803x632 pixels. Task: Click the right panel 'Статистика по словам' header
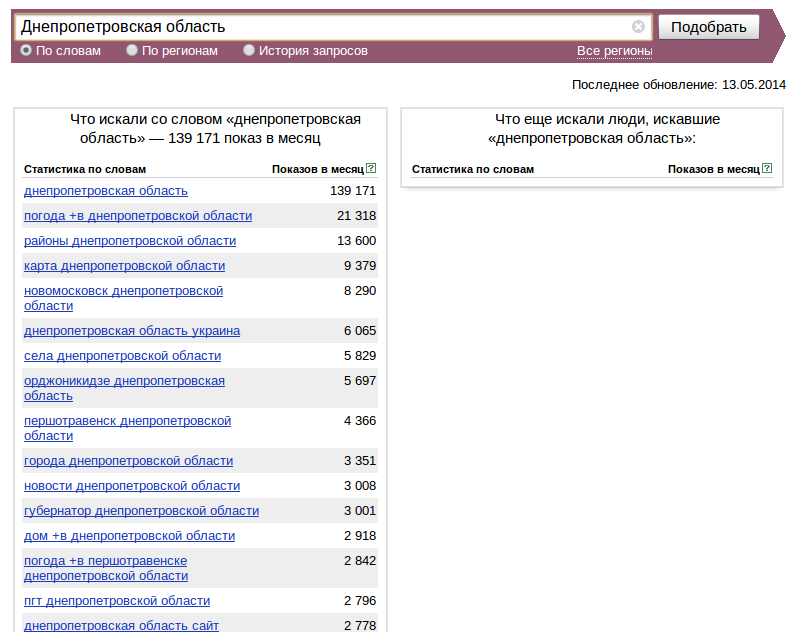click(473, 170)
